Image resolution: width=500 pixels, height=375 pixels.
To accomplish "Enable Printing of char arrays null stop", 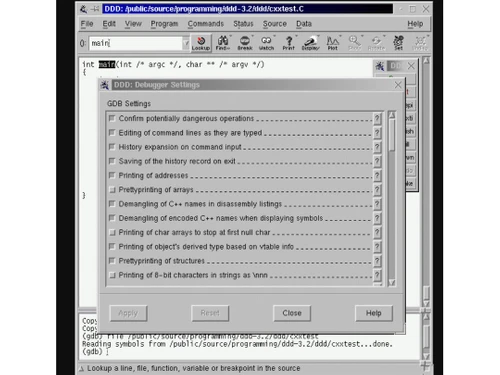I will tap(112, 232).
